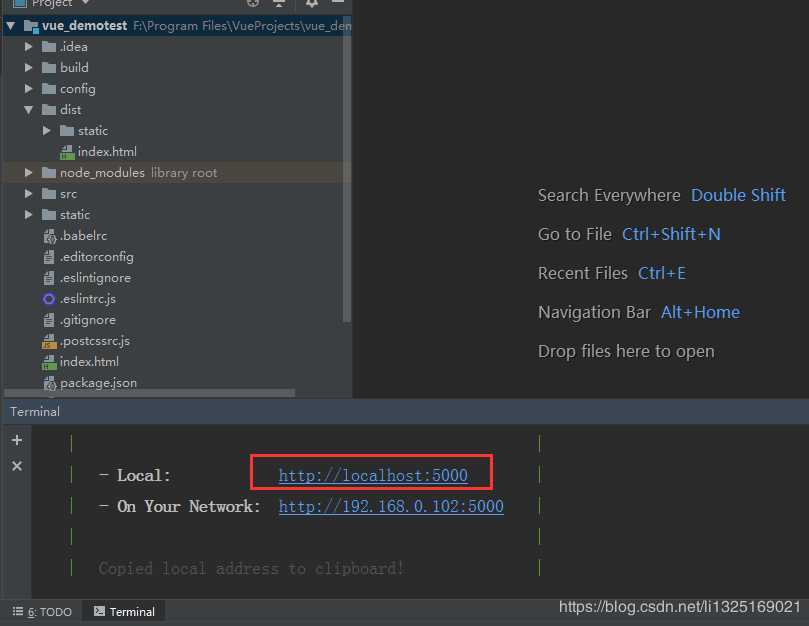The image size is (809, 626).
Task: Select the build folder name
Action: point(74,68)
